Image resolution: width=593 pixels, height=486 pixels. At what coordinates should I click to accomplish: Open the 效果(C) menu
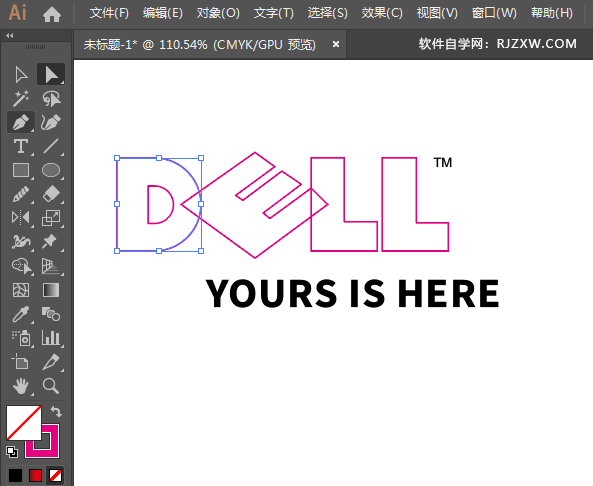(382, 13)
